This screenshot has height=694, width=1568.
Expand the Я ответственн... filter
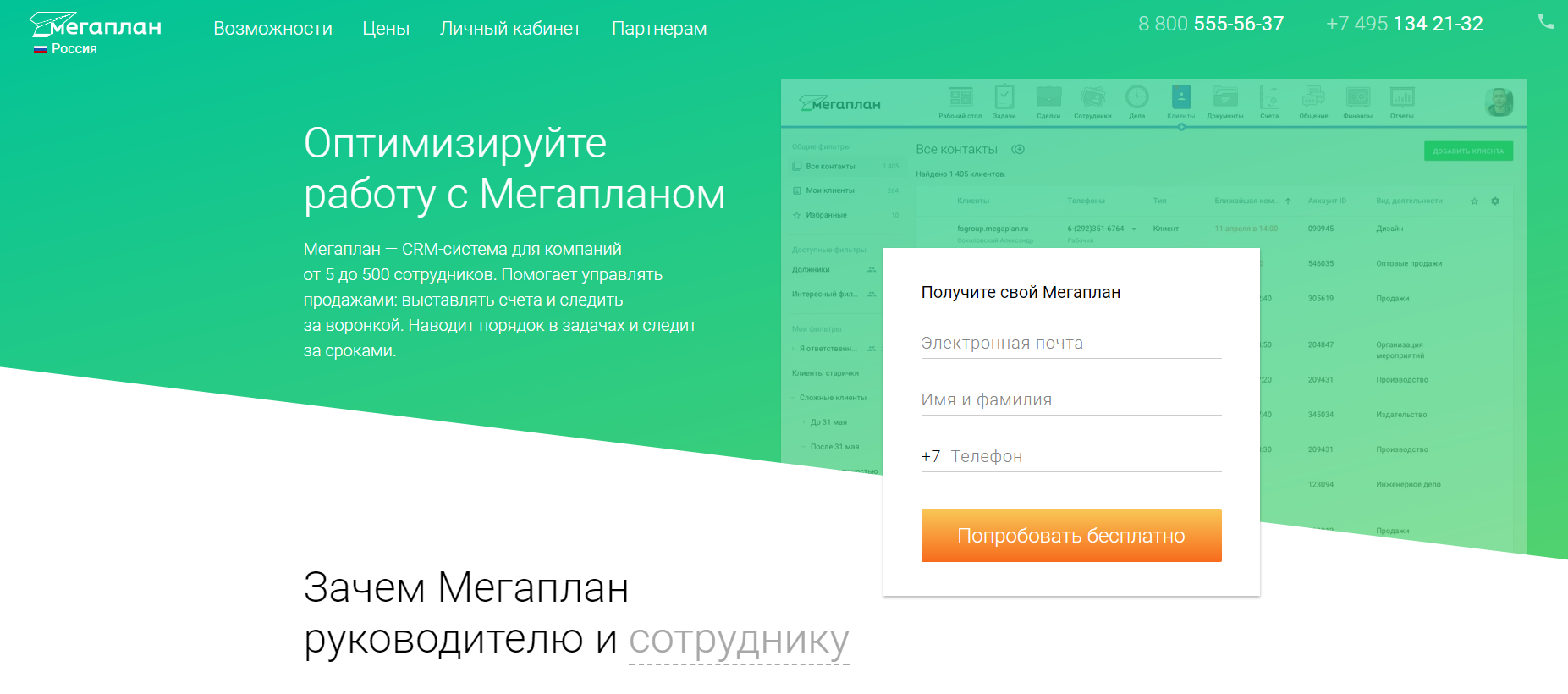[x=794, y=349]
